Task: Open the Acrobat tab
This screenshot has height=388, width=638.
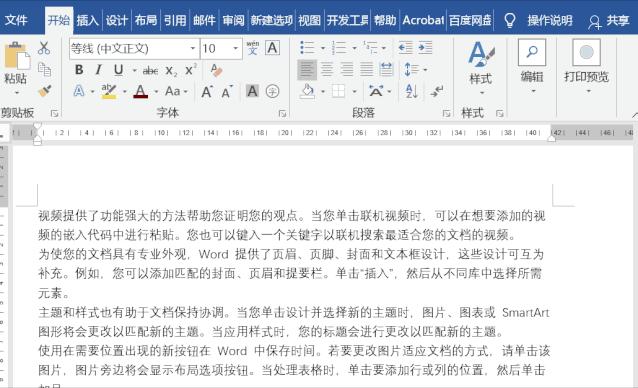Action: (x=423, y=20)
